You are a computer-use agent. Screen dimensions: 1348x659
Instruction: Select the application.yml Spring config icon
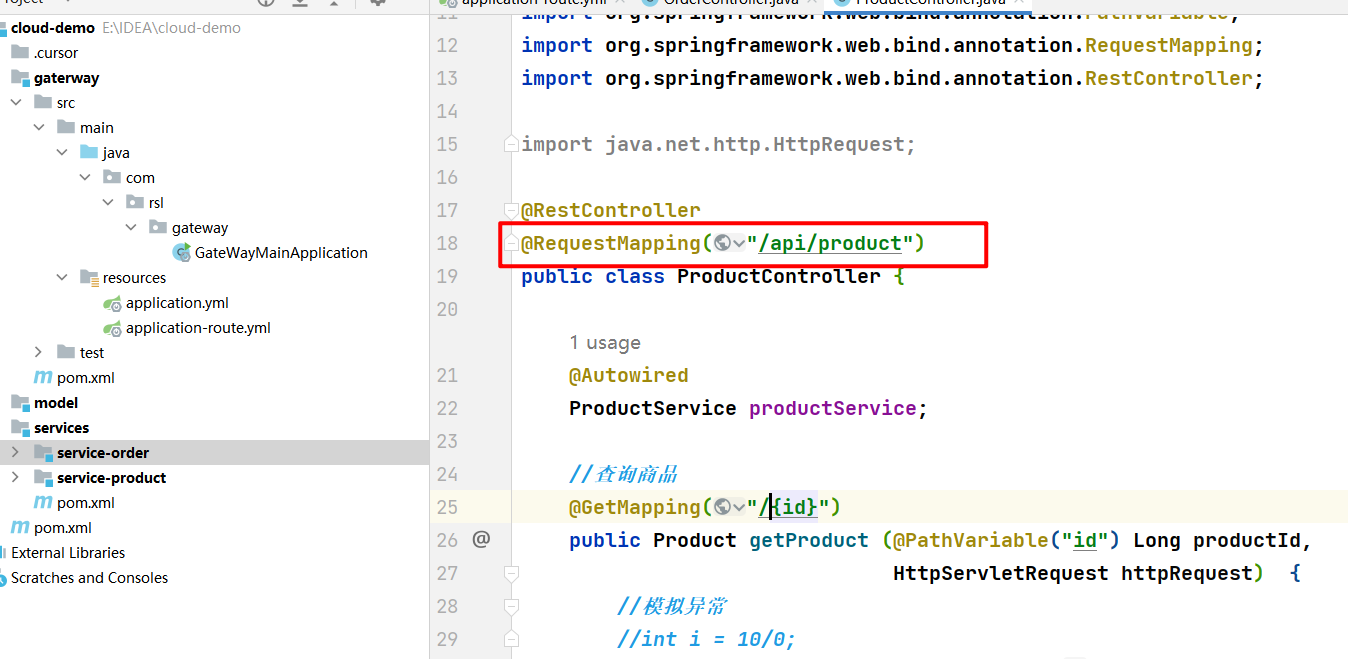(x=112, y=303)
